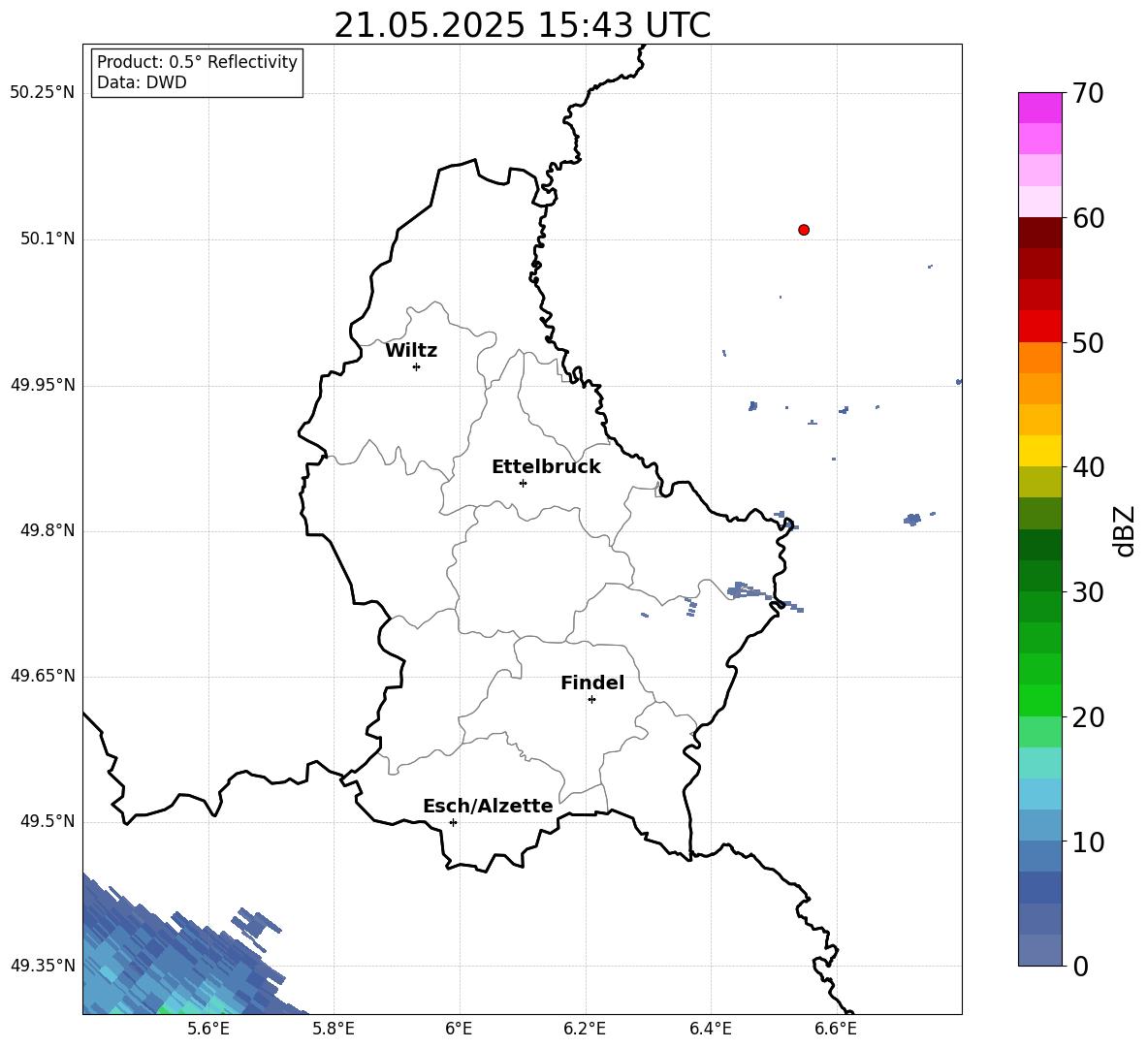Click the 49.65°N latitude label
Viewport: 1148px width, 1048px height.
point(43,675)
